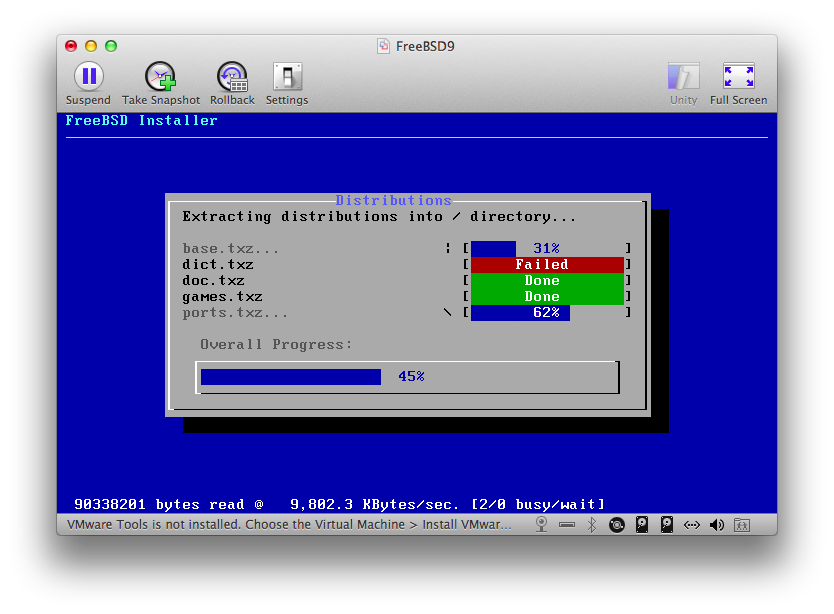
Task: Click the ports.txz progress bar
Action: tap(547, 312)
